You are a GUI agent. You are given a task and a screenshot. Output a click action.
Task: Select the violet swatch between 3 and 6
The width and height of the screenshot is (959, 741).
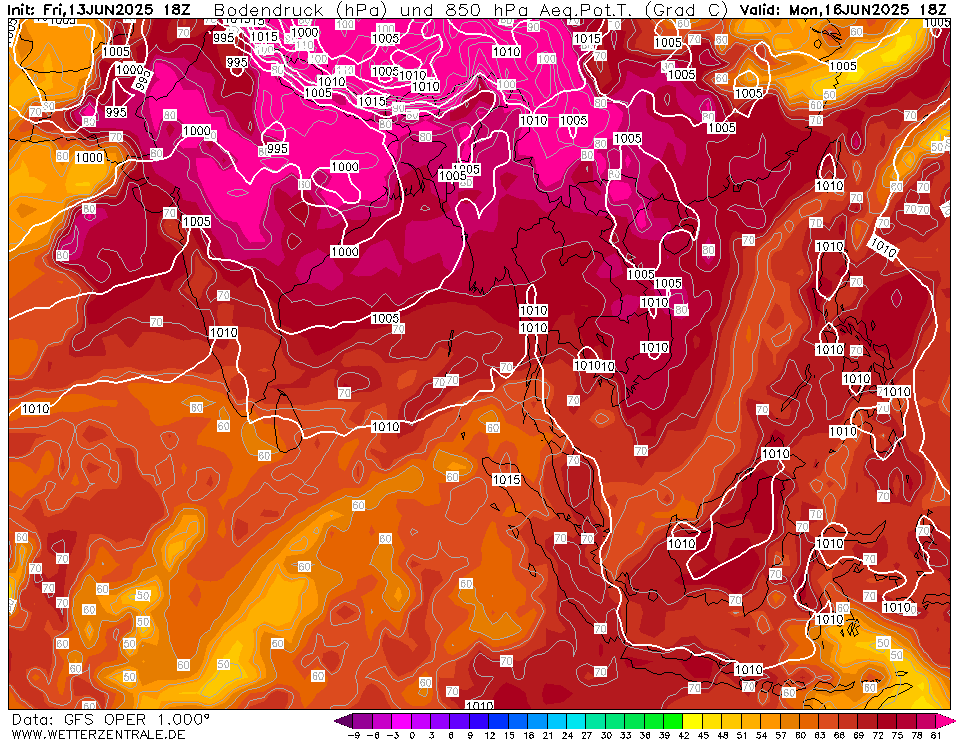click(441, 720)
